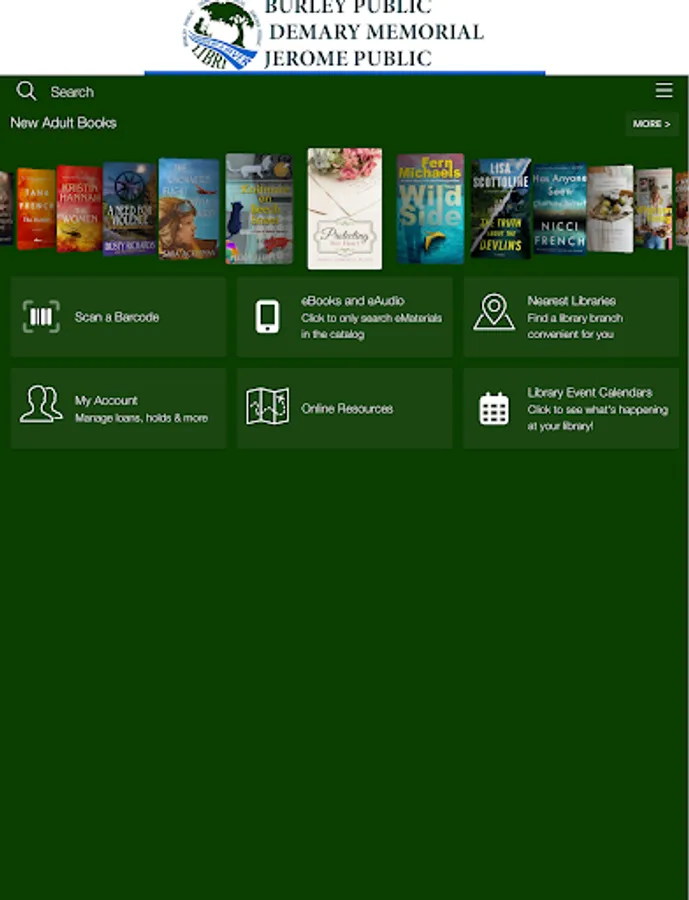Viewport: 689px width, 900px height.
Task: Click the barcode scanner icon
Action: point(41,316)
